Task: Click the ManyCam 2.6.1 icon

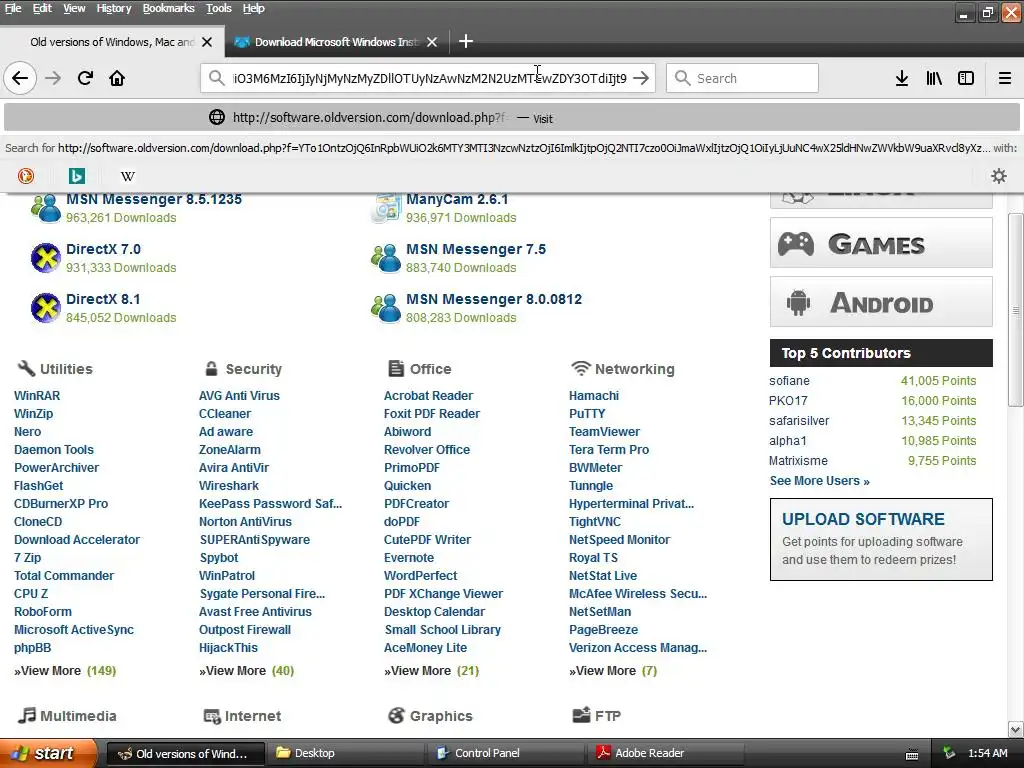Action: tap(386, 208)
